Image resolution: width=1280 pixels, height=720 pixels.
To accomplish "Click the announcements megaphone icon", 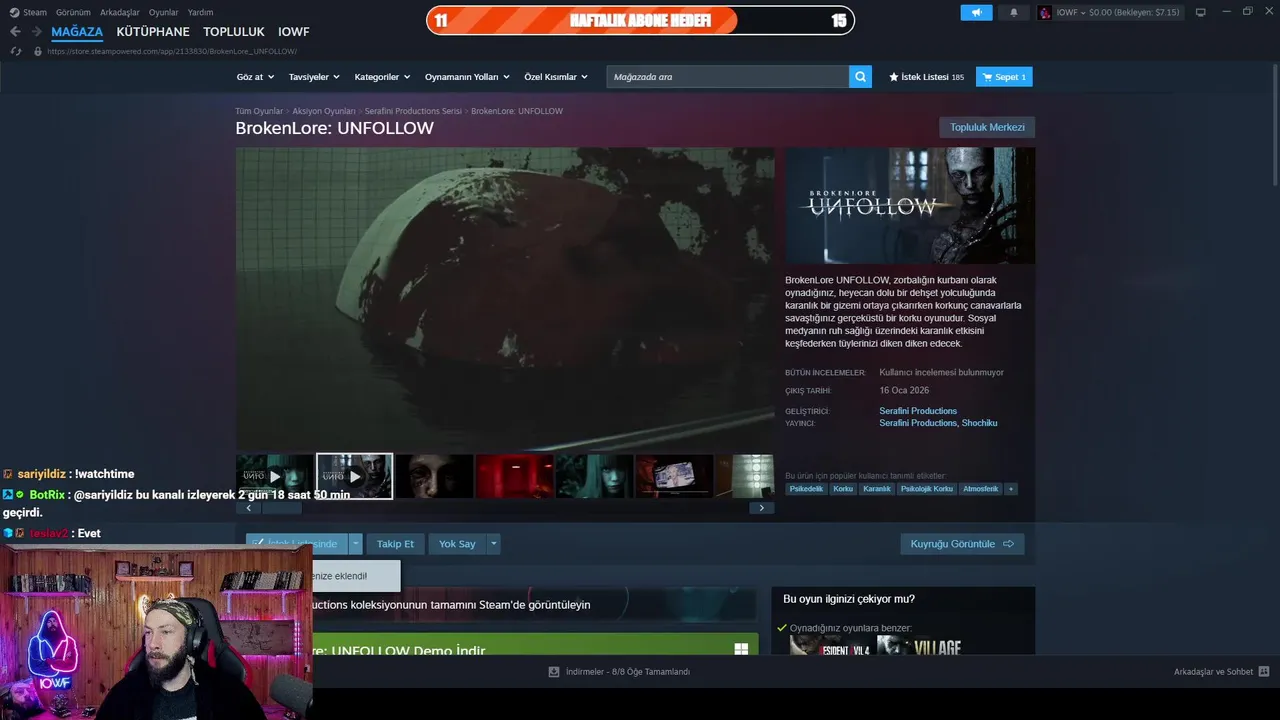I will (x=976, y=12).
